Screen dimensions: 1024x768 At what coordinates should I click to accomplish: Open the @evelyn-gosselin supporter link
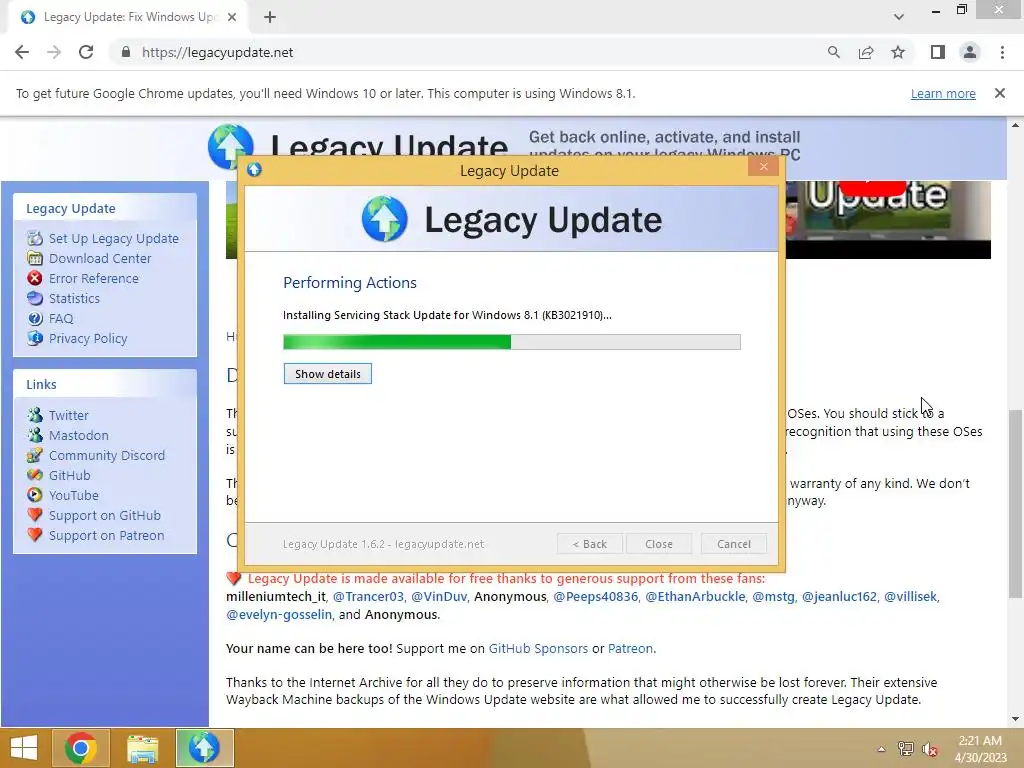point(279,615)
